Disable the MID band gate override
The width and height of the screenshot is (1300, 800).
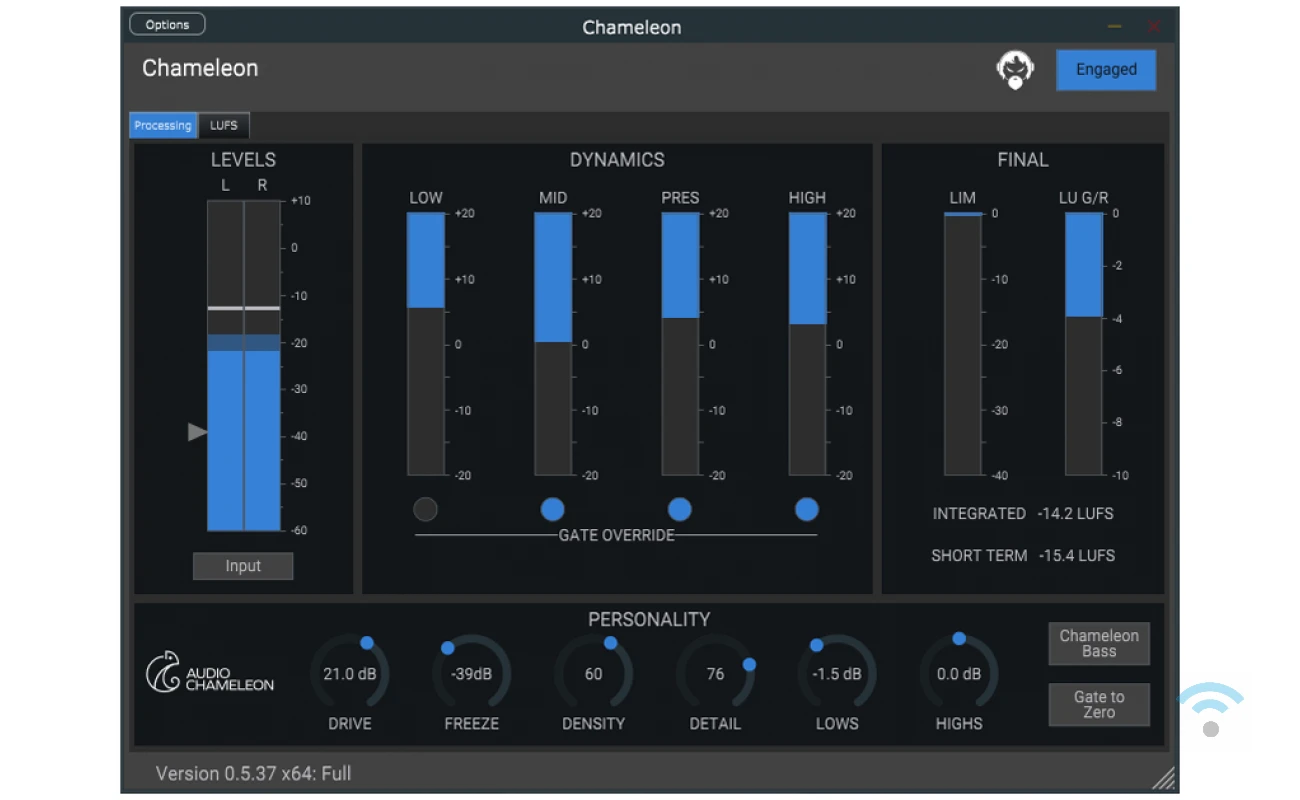click(x=553, y=510)
